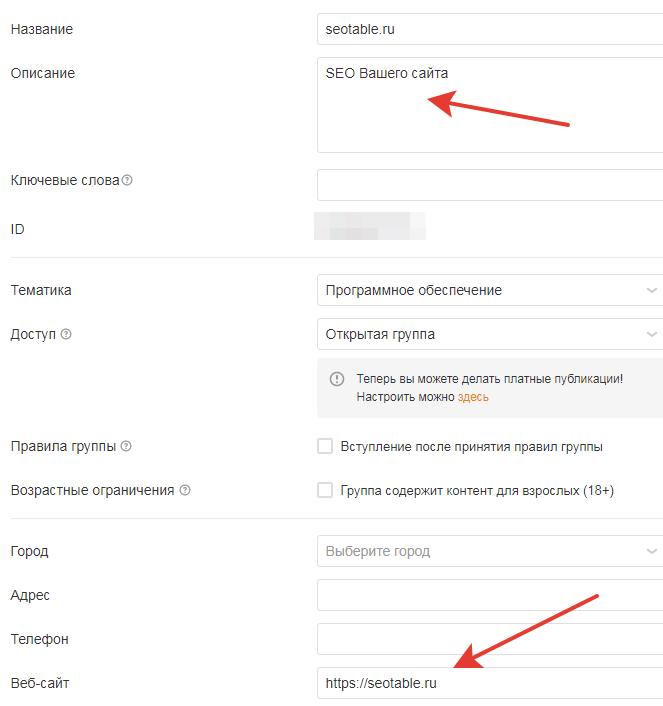The image size is (663, 706).
Task: Expand the Тематика dropdown
Action: tap(490, 290)
